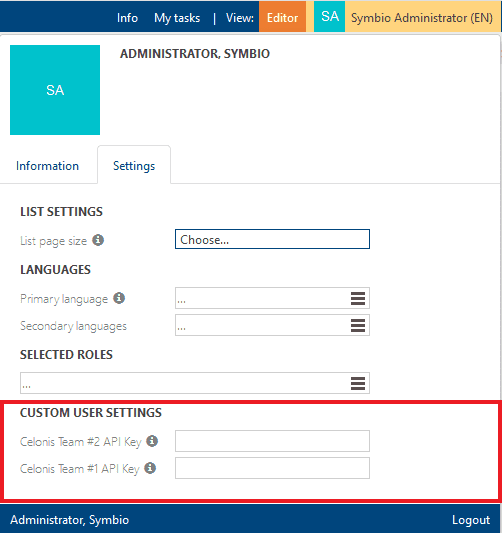This screenshot has width=502, height=533.
Task: Click the large SA profile picture
Action: [55, 90]
